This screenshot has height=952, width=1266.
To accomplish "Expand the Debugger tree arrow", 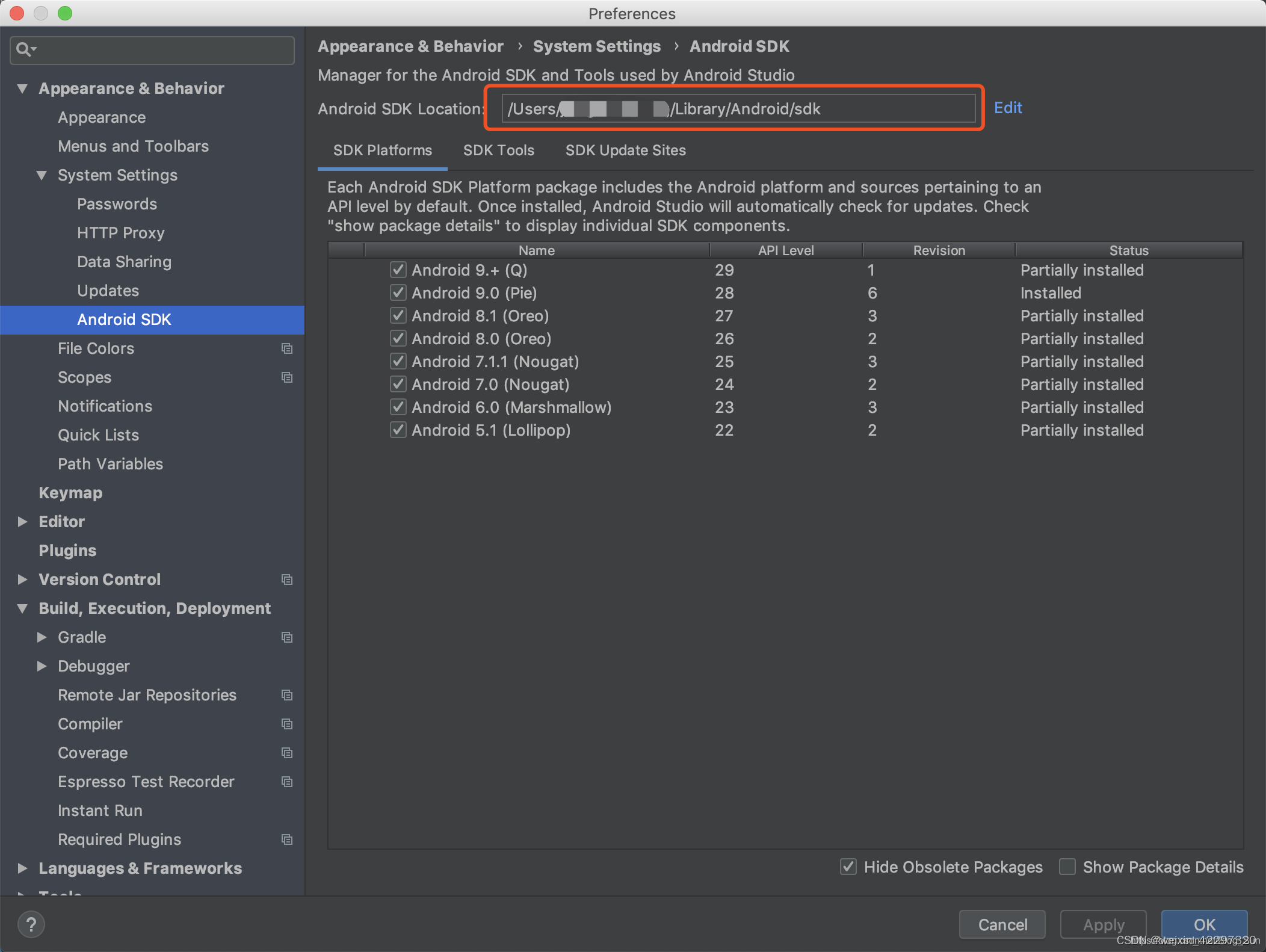I will 42,666.
